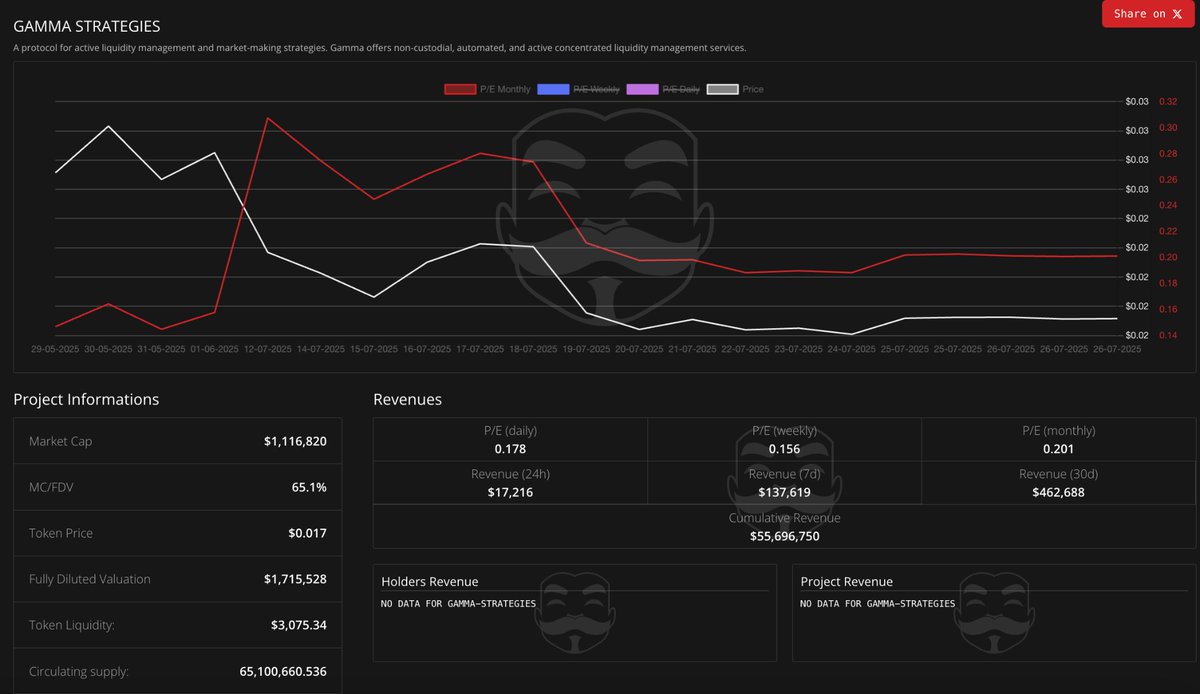Click the Project Revenue panel title
Screen dimensions: 1200x694
coord(847,582)
